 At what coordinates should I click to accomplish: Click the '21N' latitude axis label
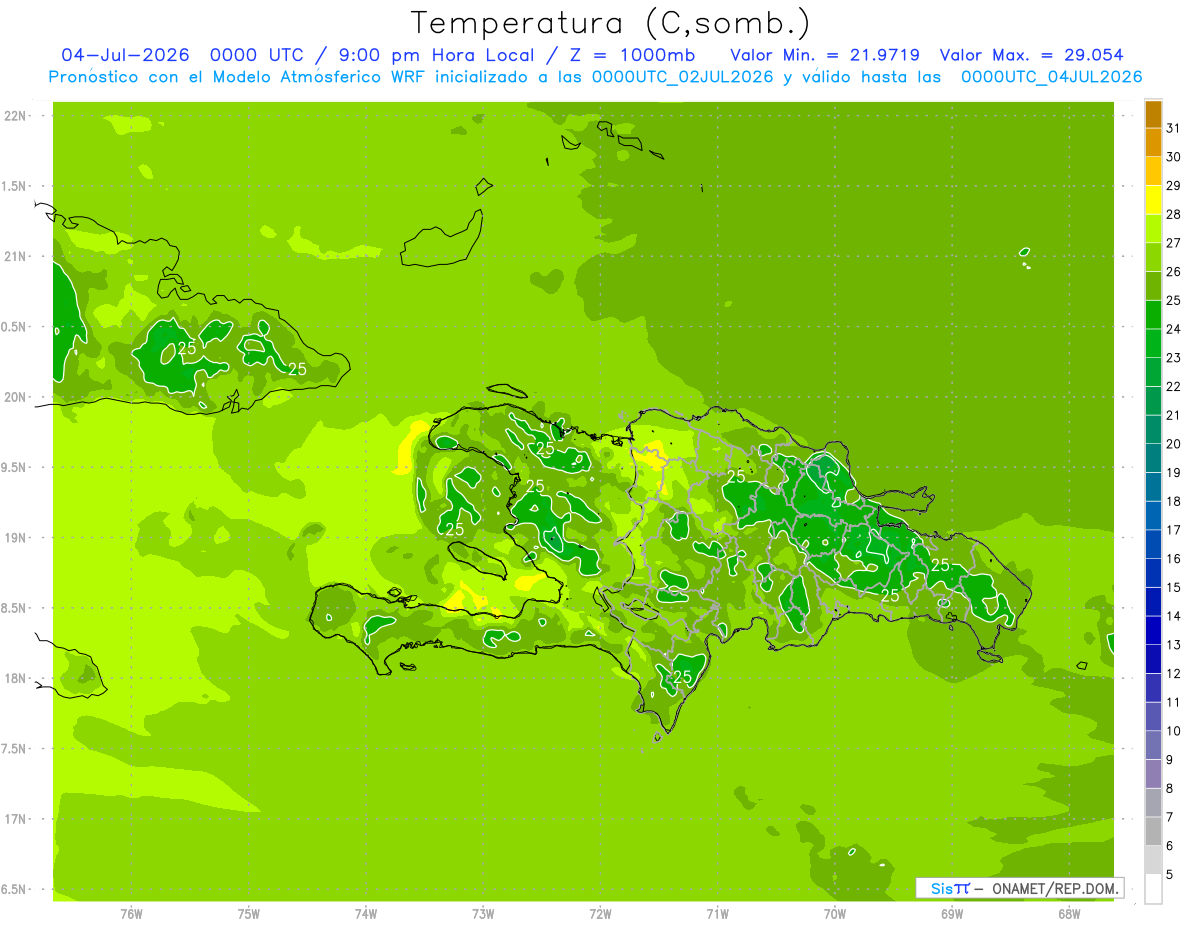point(15,257)
